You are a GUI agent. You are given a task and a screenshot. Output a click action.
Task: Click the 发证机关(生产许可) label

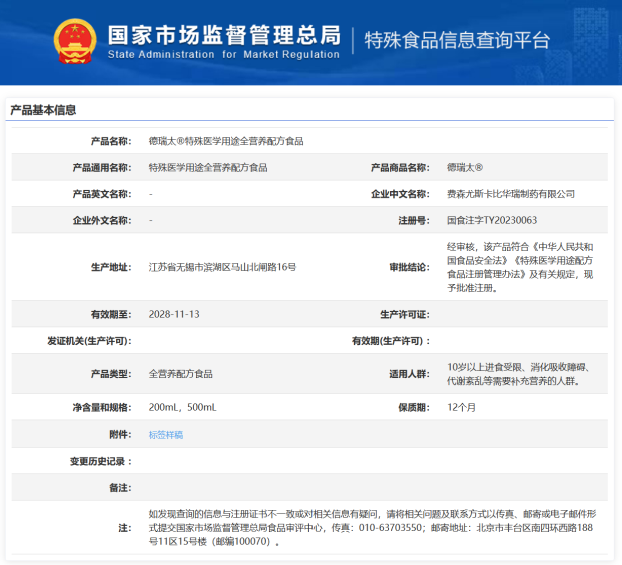(x=89, y=341)
